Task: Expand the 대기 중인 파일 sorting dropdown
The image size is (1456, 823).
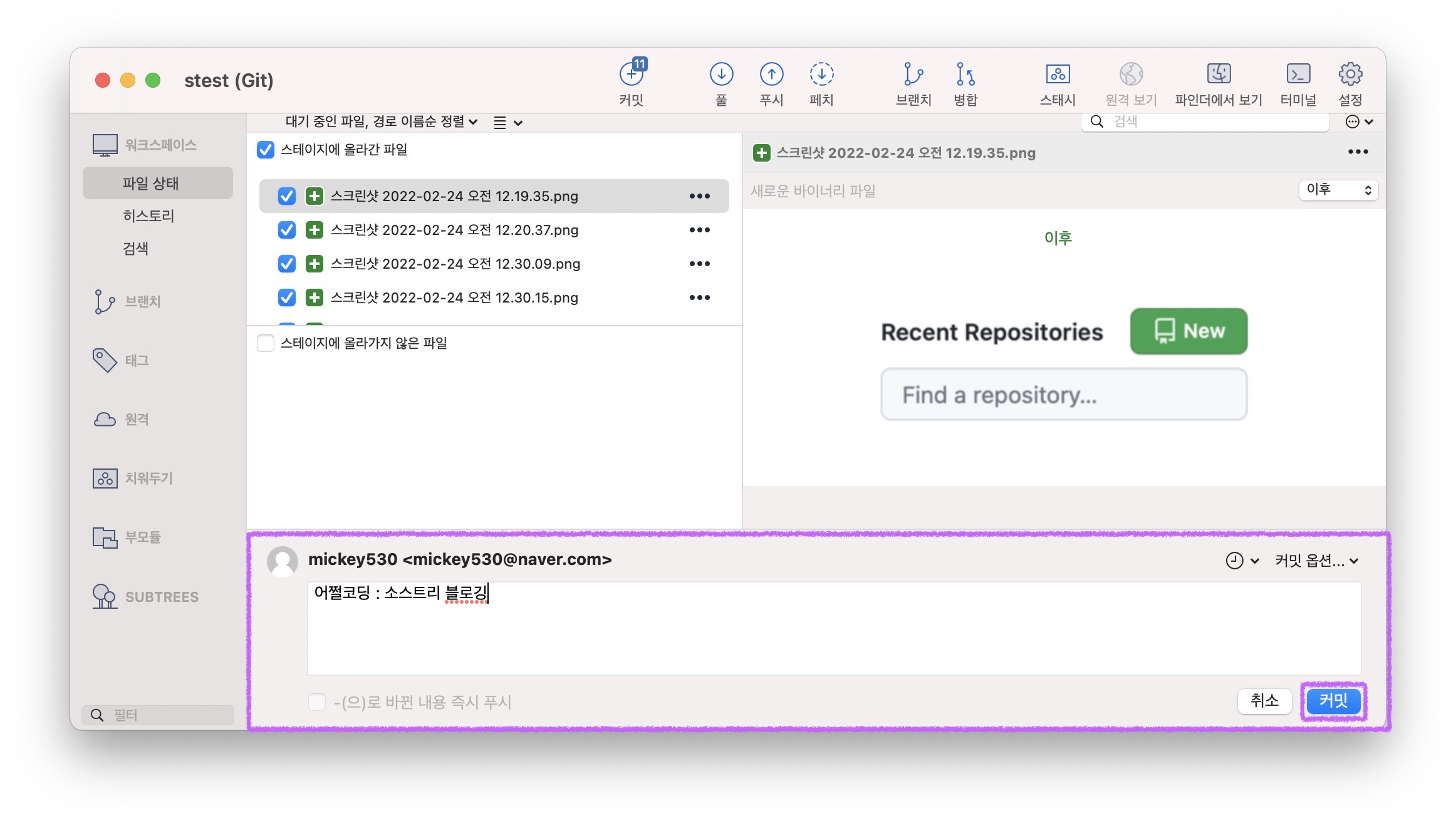Action: click(382, 122)
